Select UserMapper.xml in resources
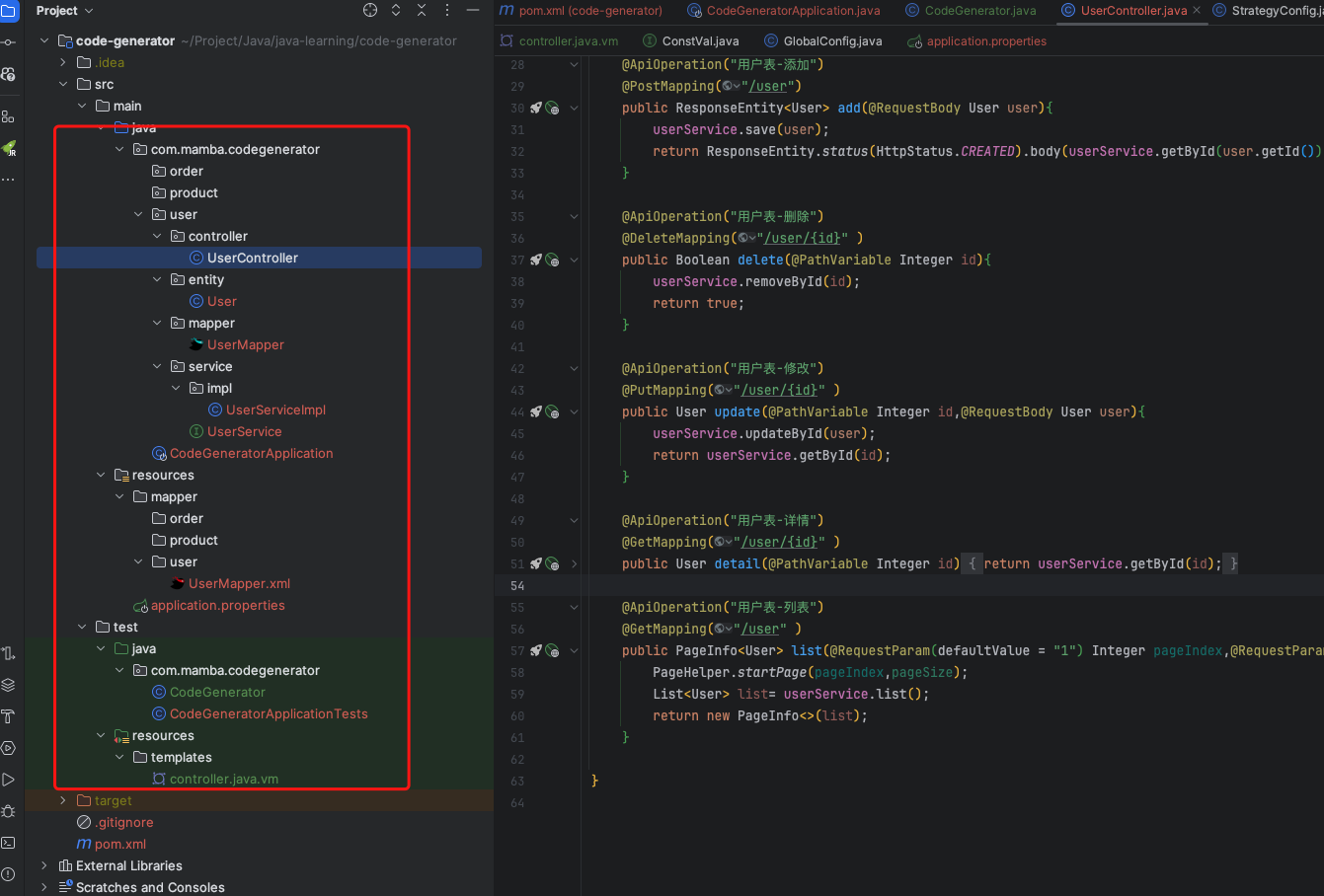This screenshot has height=896, width=1324. [x=239, y=583]
